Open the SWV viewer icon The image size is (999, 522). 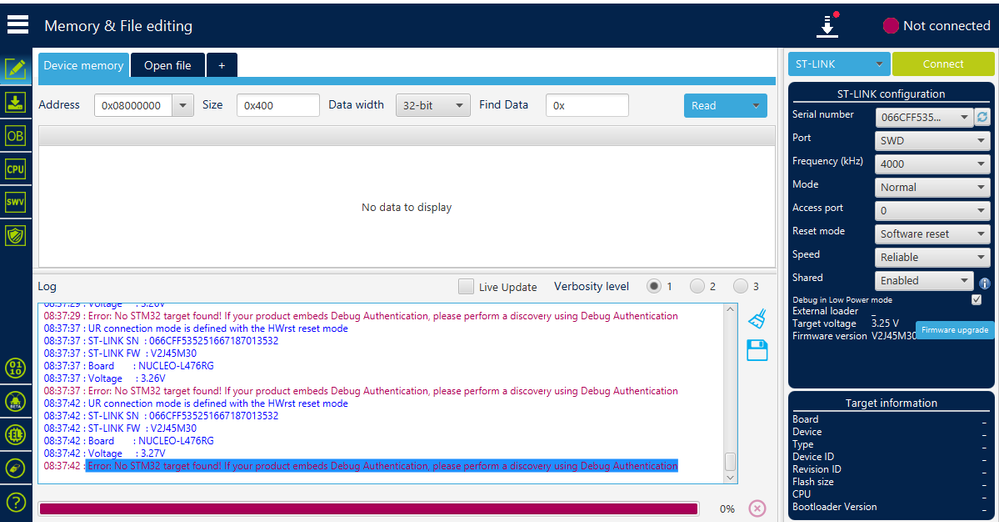pyautogui.click(x=15, y=202)
